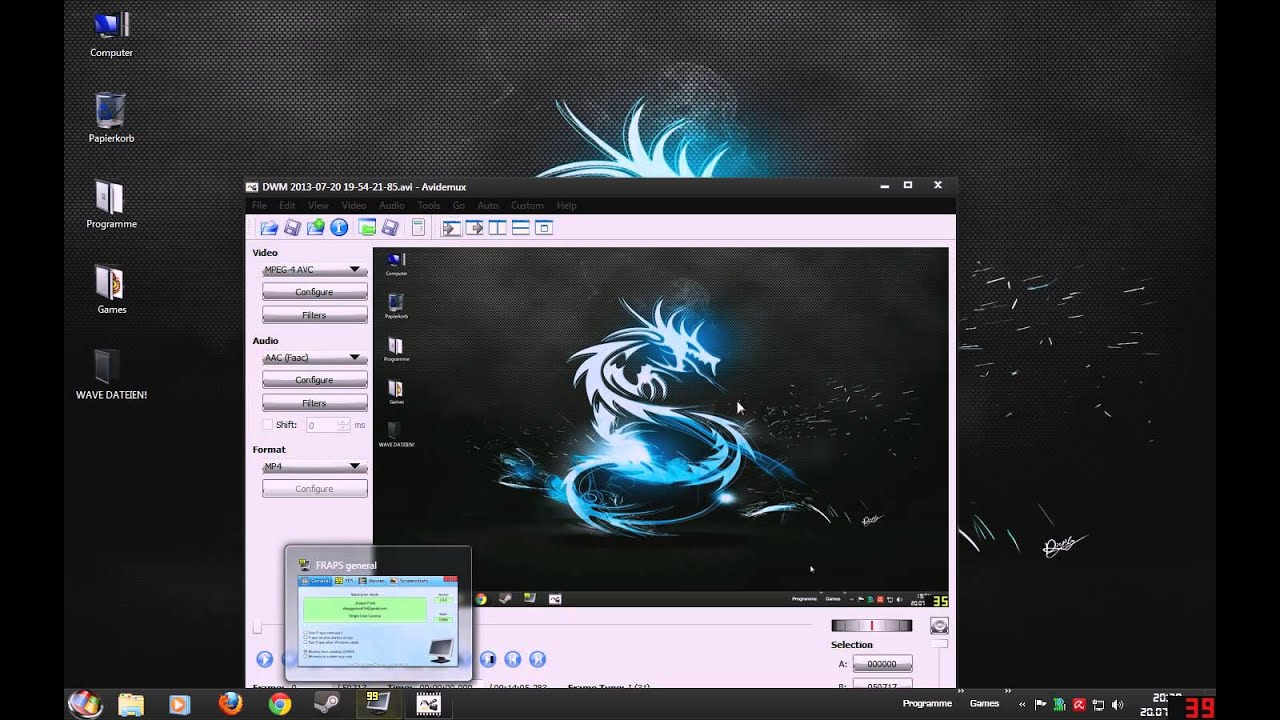Select the Papierkorb recycle bin desktop icon
The height and width of the screenshot is (720, 1280).
pos(111,119)
